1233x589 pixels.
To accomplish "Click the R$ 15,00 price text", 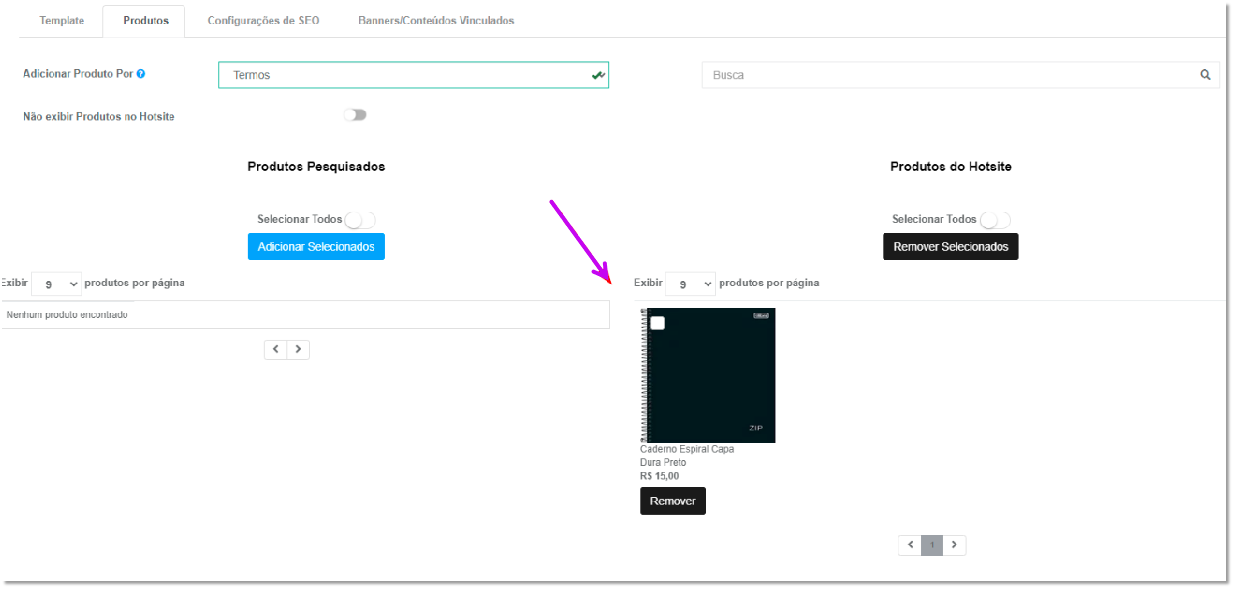I will point(659,476).
